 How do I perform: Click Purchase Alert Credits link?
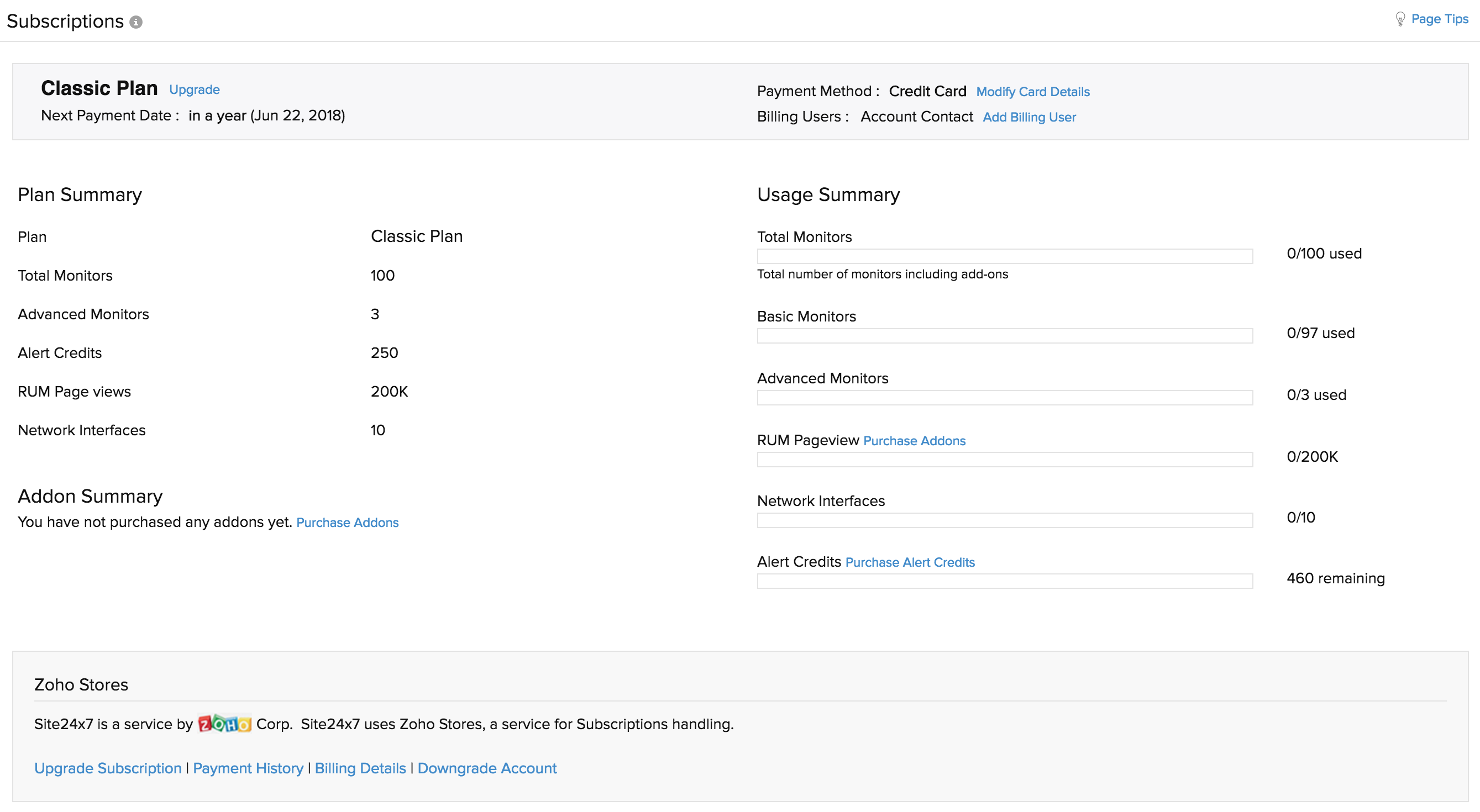[910, 562]
